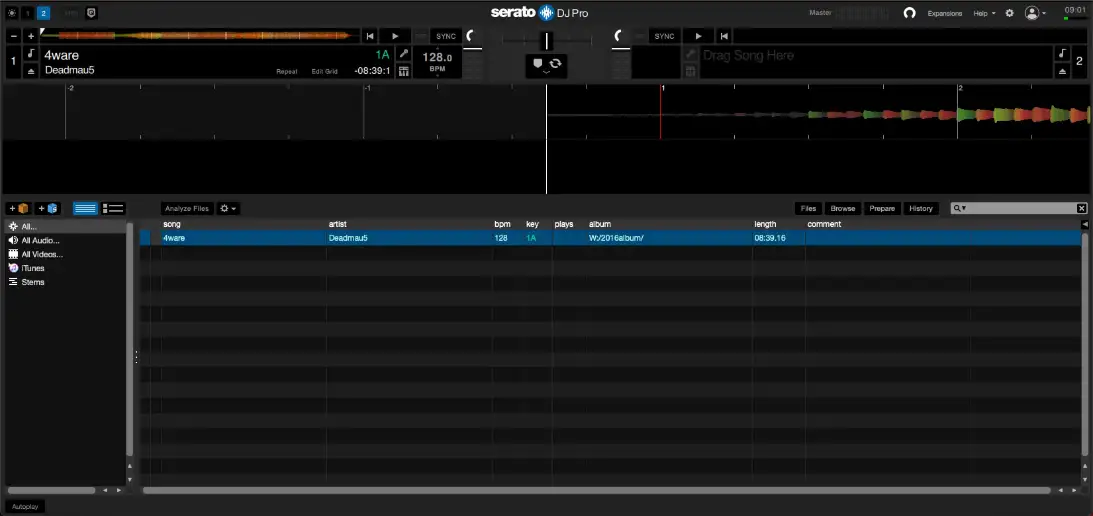Open the library gear dropdown

tap(228, 208)
